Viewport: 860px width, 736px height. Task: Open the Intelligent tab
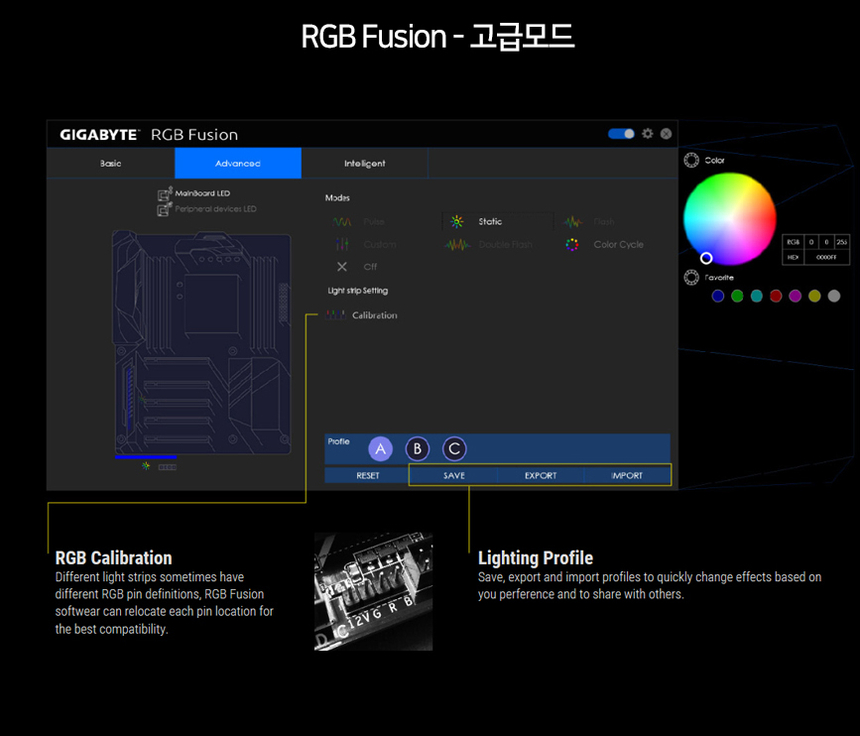pyautogui.click(x=365, y=163)
